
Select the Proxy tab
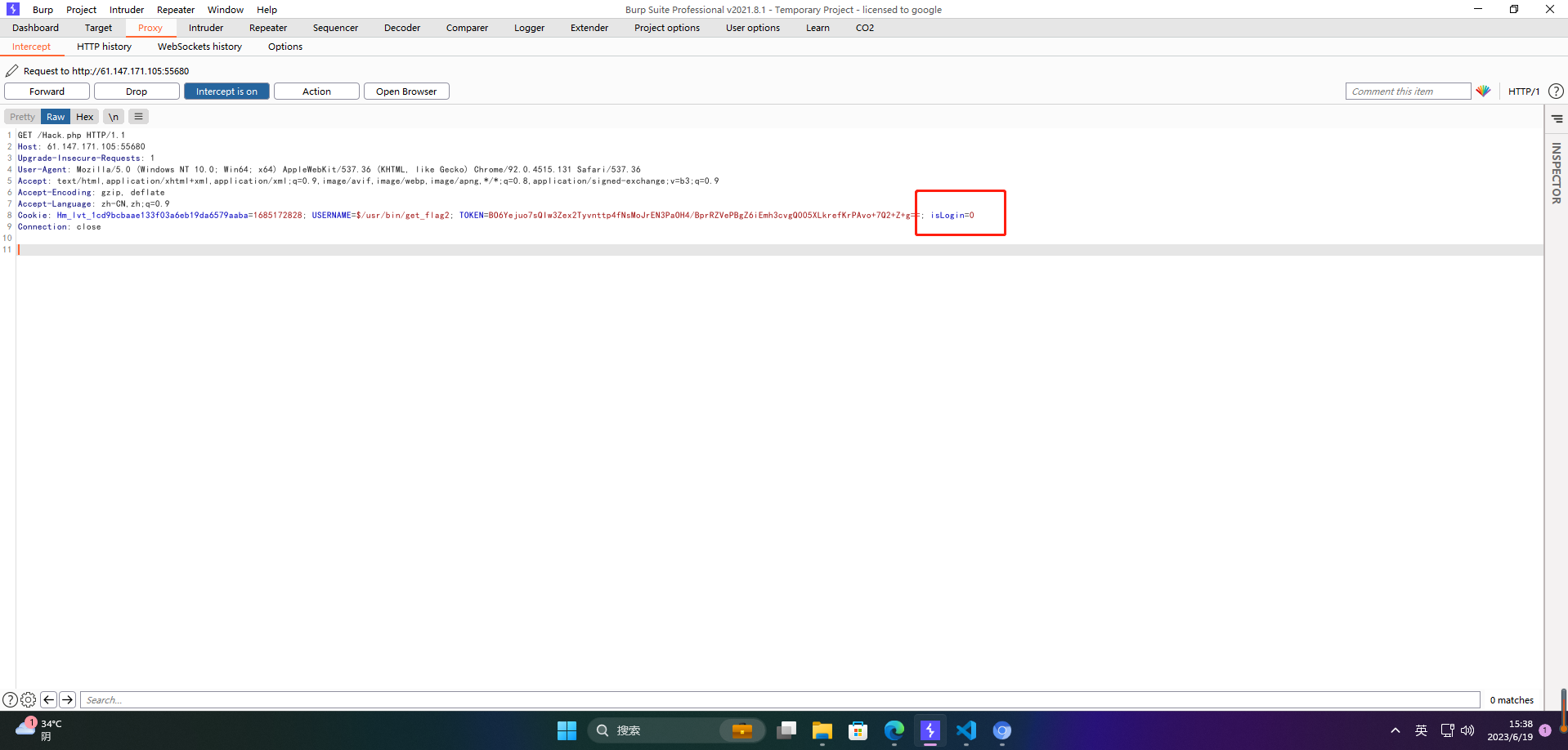(150, 28)
